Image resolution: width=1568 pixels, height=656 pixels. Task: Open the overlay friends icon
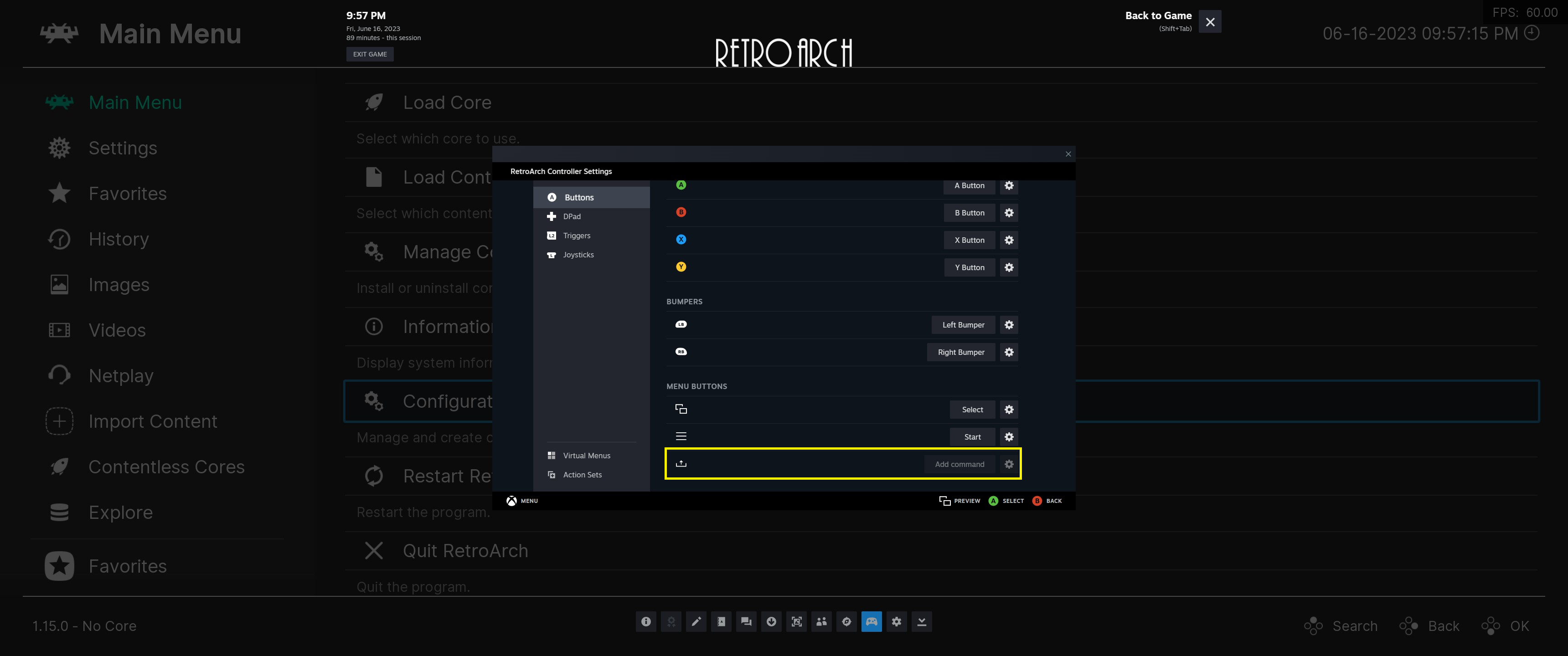(821, 621)
